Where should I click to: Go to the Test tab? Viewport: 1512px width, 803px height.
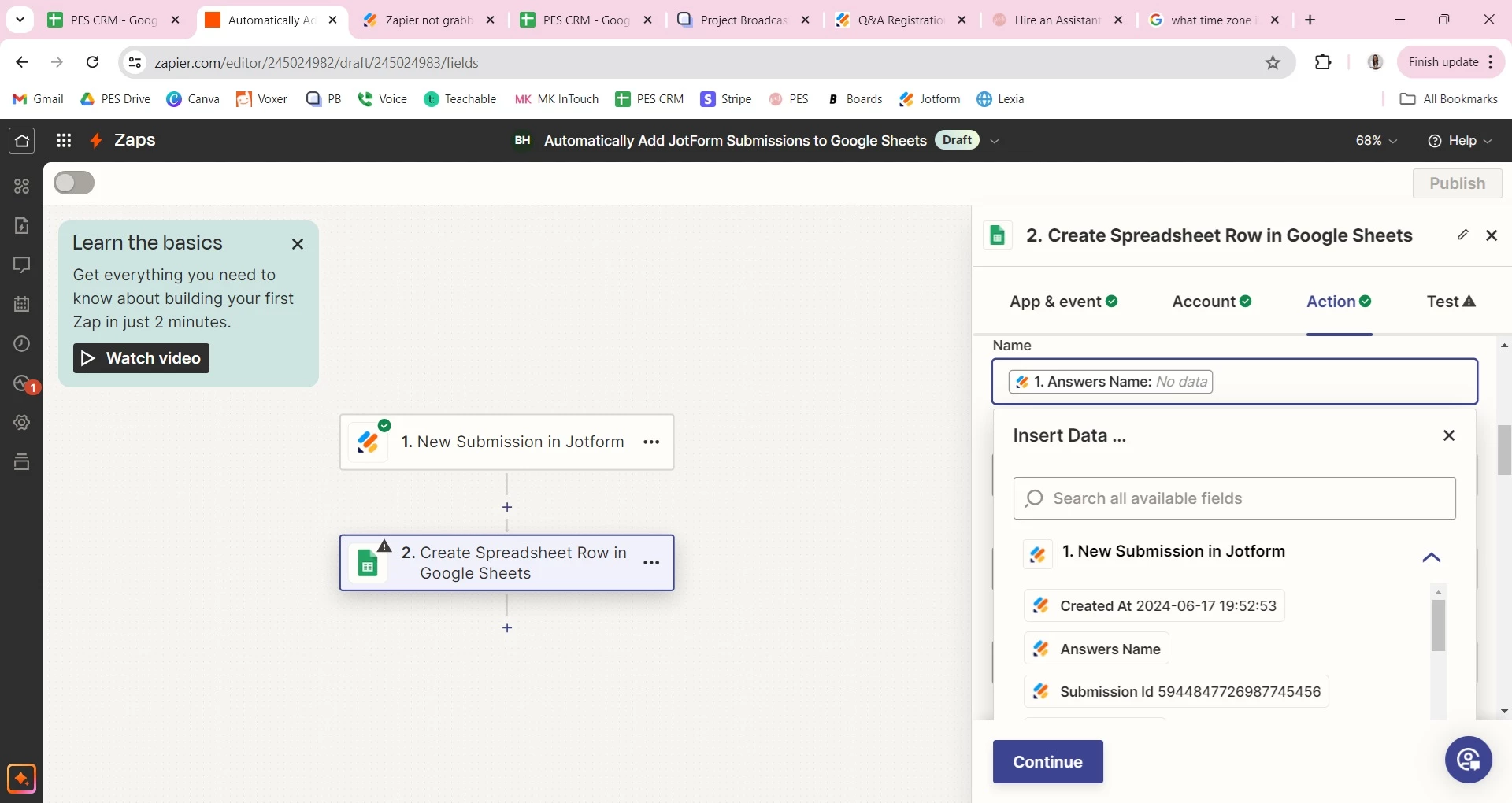(1451, 302)
